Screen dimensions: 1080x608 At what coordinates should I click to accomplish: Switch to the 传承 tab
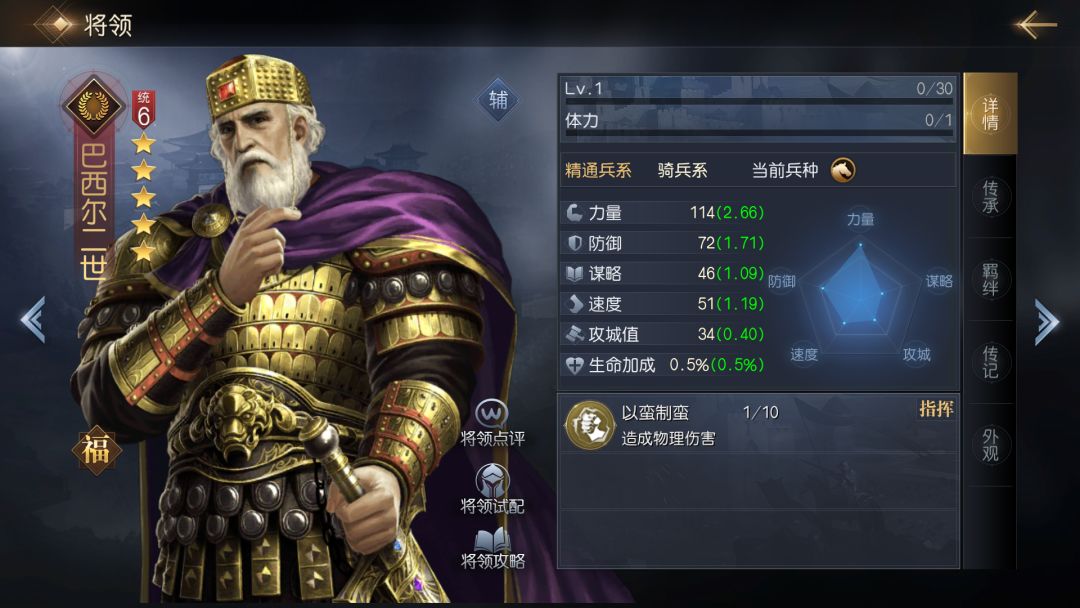click(x=990, y=197)
